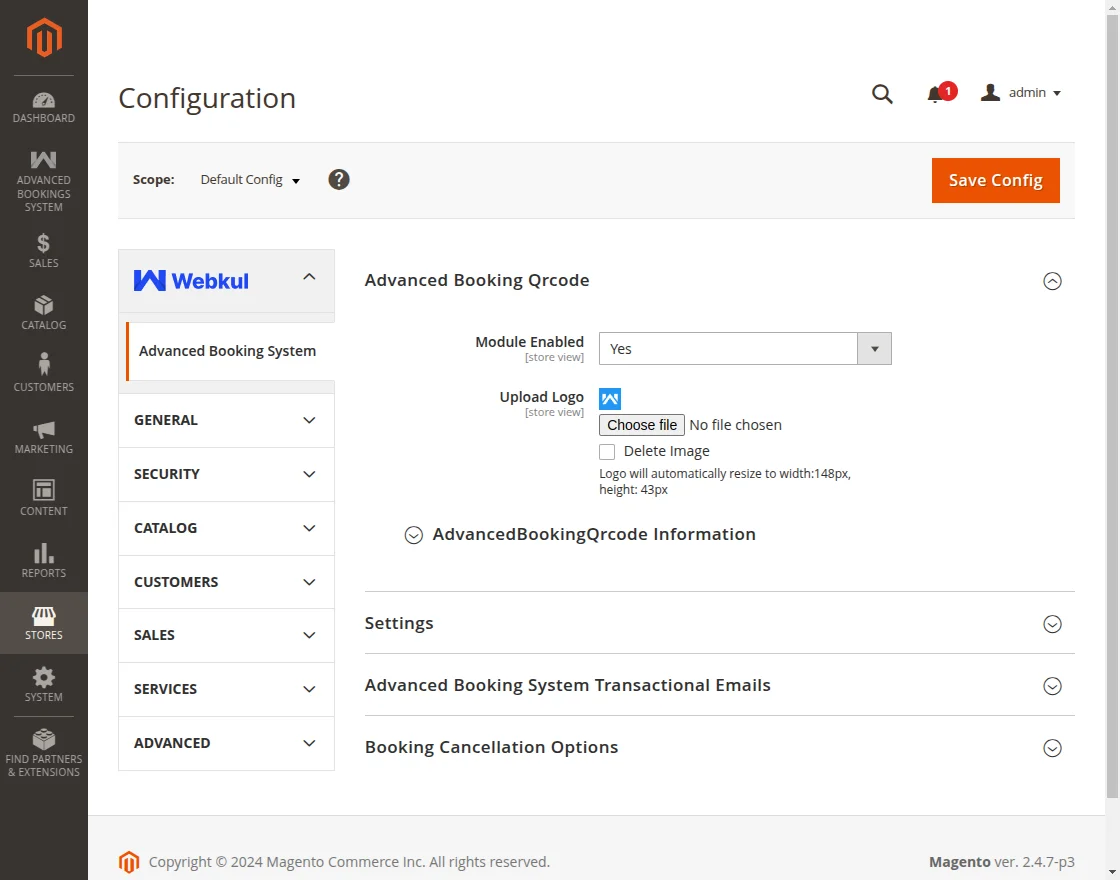Viewport: 1120px width, 880px height.
Task: Open the Module Enabled dropdown
Action: tap(744, 349)
